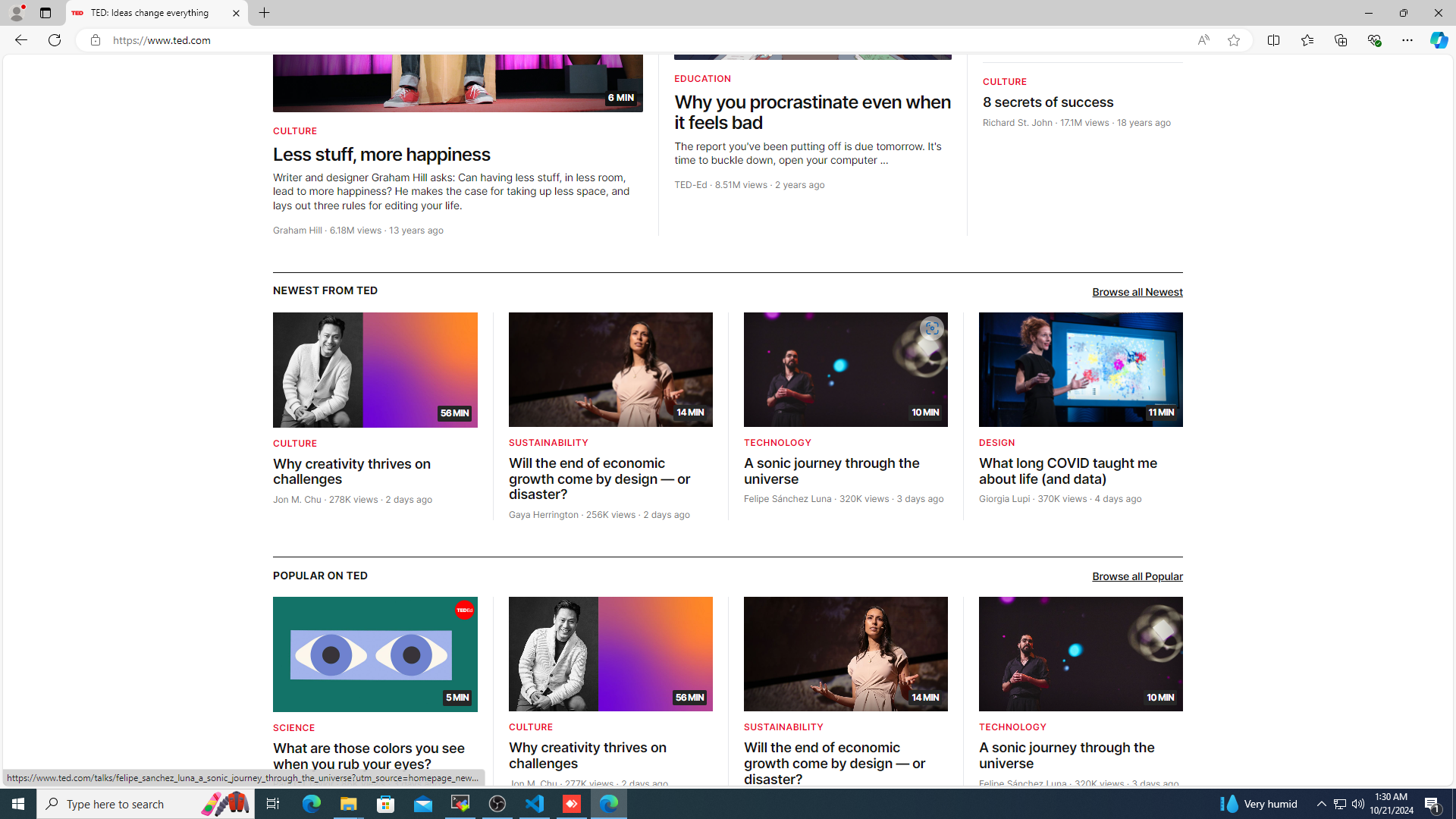Open Split screen view

click(1274, 40)
